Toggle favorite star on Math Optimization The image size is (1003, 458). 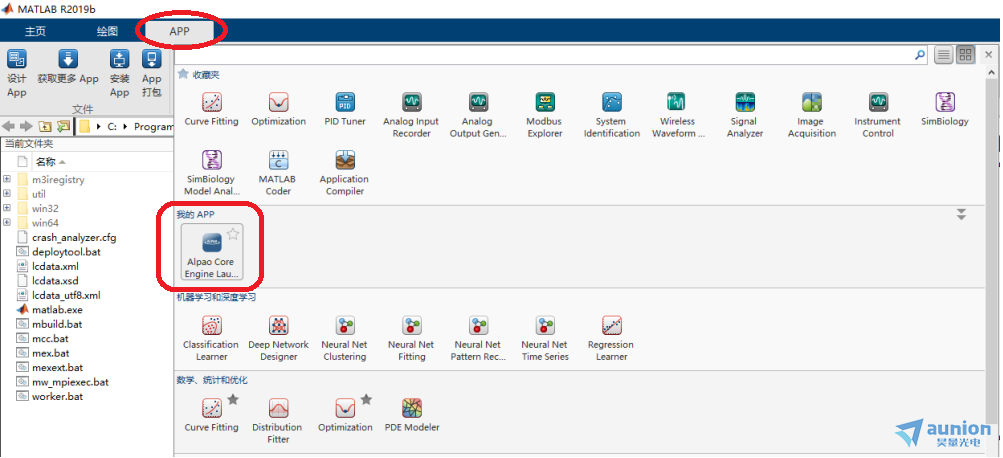click(x=366, y=400)
